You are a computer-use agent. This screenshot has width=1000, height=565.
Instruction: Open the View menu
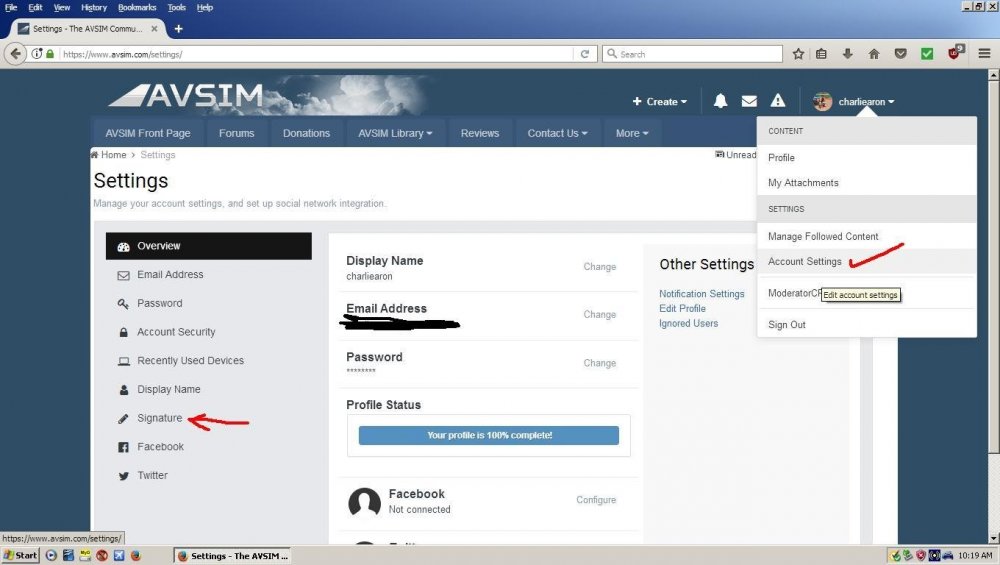pos(62,8)
